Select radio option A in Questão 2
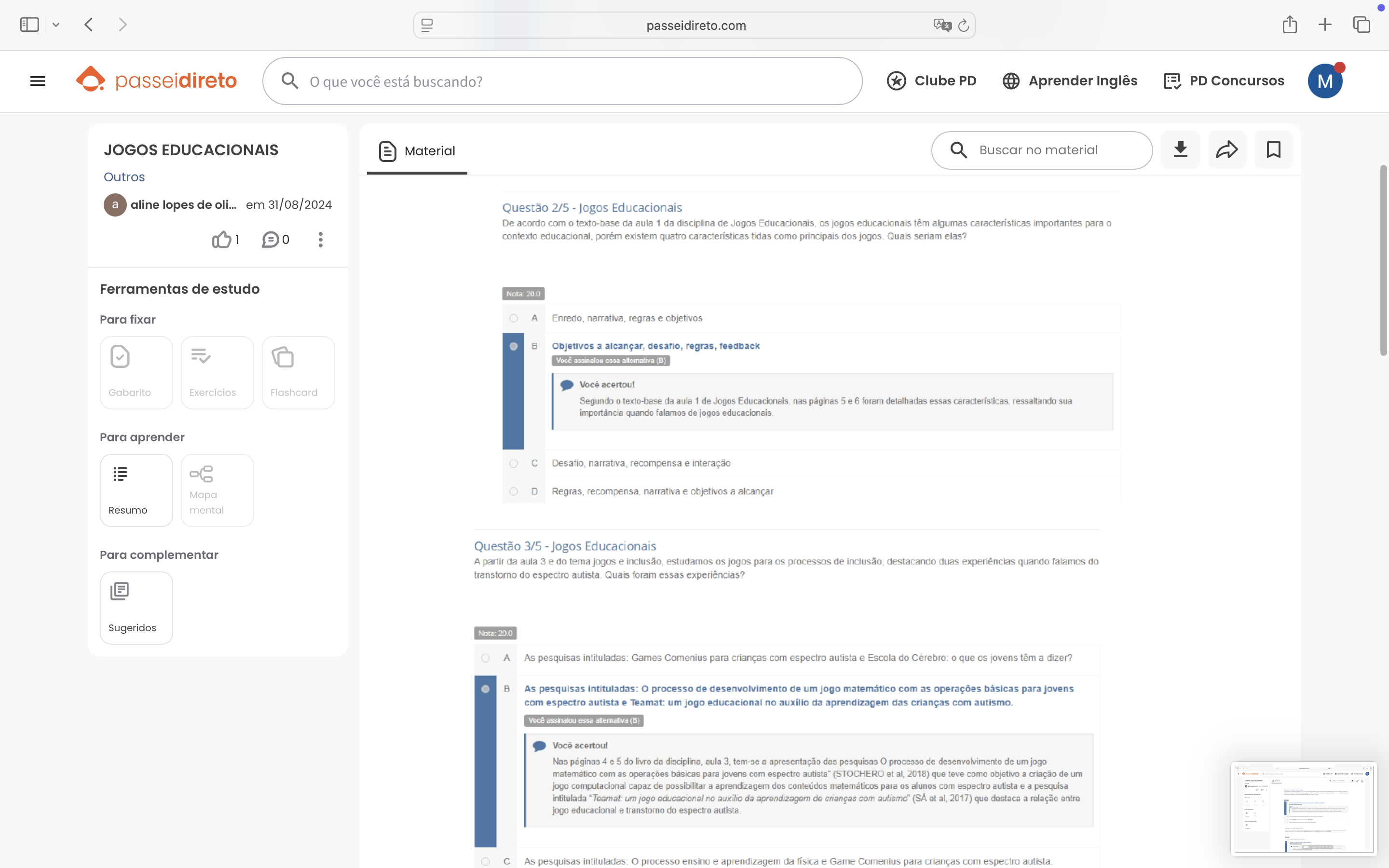The height and width of the screenshot is (868, 1389). (x=514, y=318)
